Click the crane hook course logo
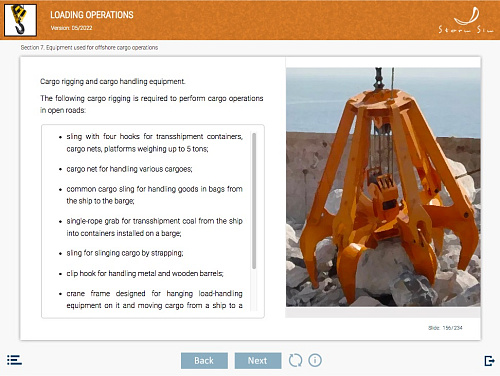500x376 pixels. point(20,20)
